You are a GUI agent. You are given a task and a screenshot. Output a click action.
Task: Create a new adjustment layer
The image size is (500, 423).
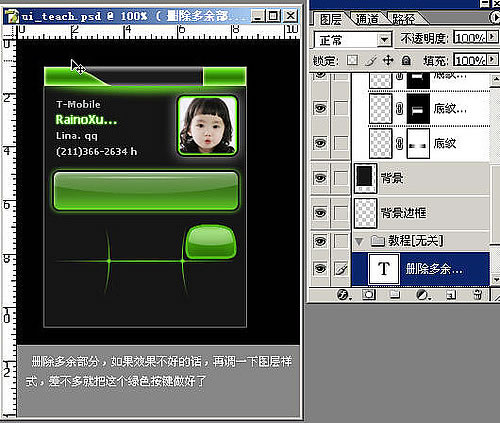423,295
